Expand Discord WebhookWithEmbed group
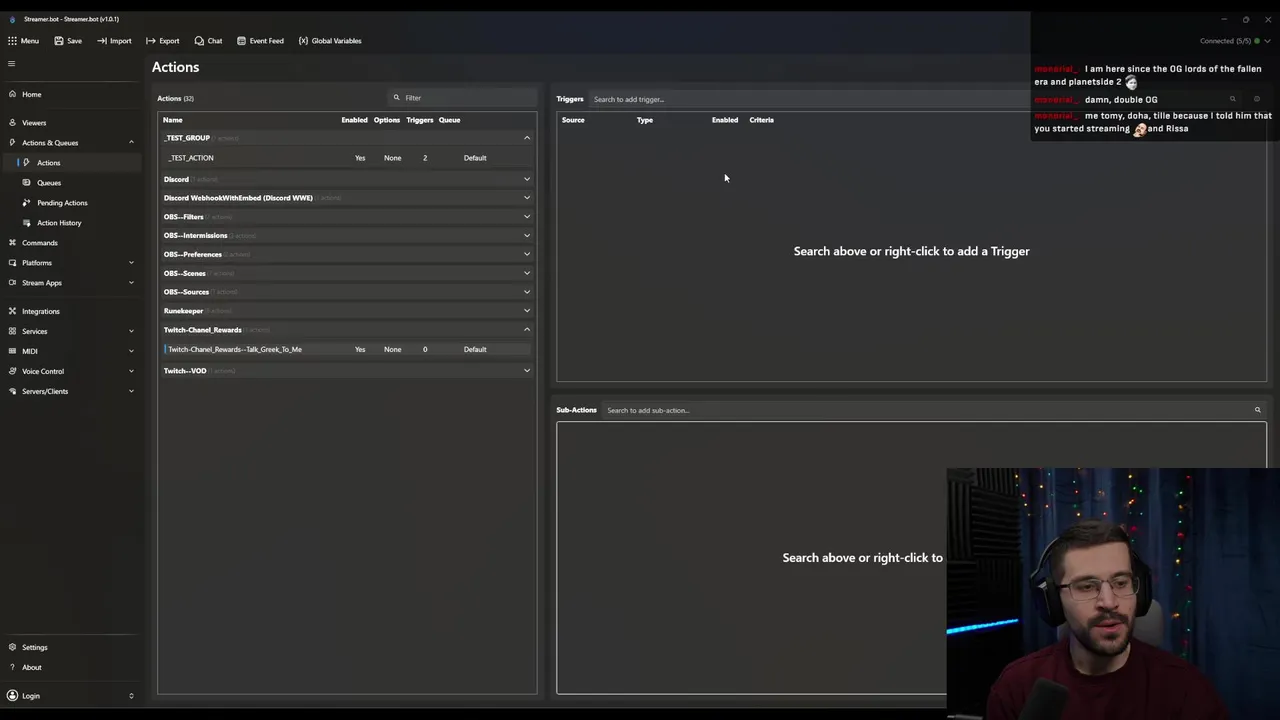Screen dimensions: 1280x720 coord(527,198)
